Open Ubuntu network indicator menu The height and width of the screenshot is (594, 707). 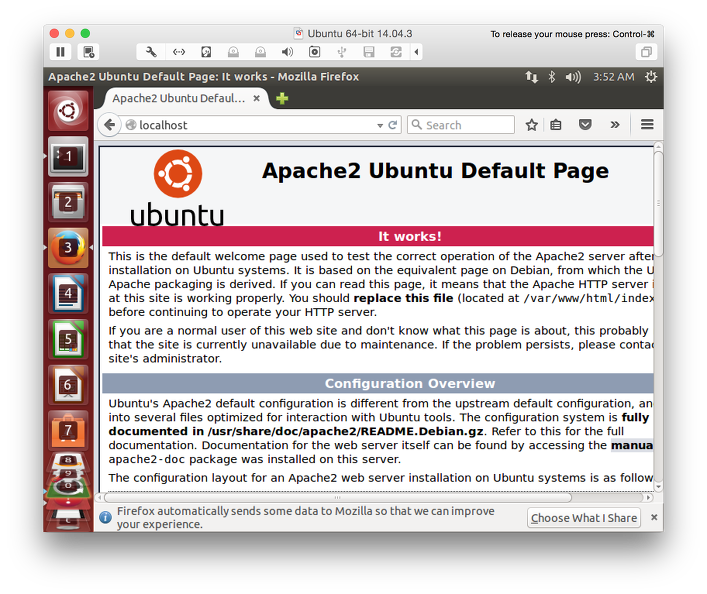point(532,77)
